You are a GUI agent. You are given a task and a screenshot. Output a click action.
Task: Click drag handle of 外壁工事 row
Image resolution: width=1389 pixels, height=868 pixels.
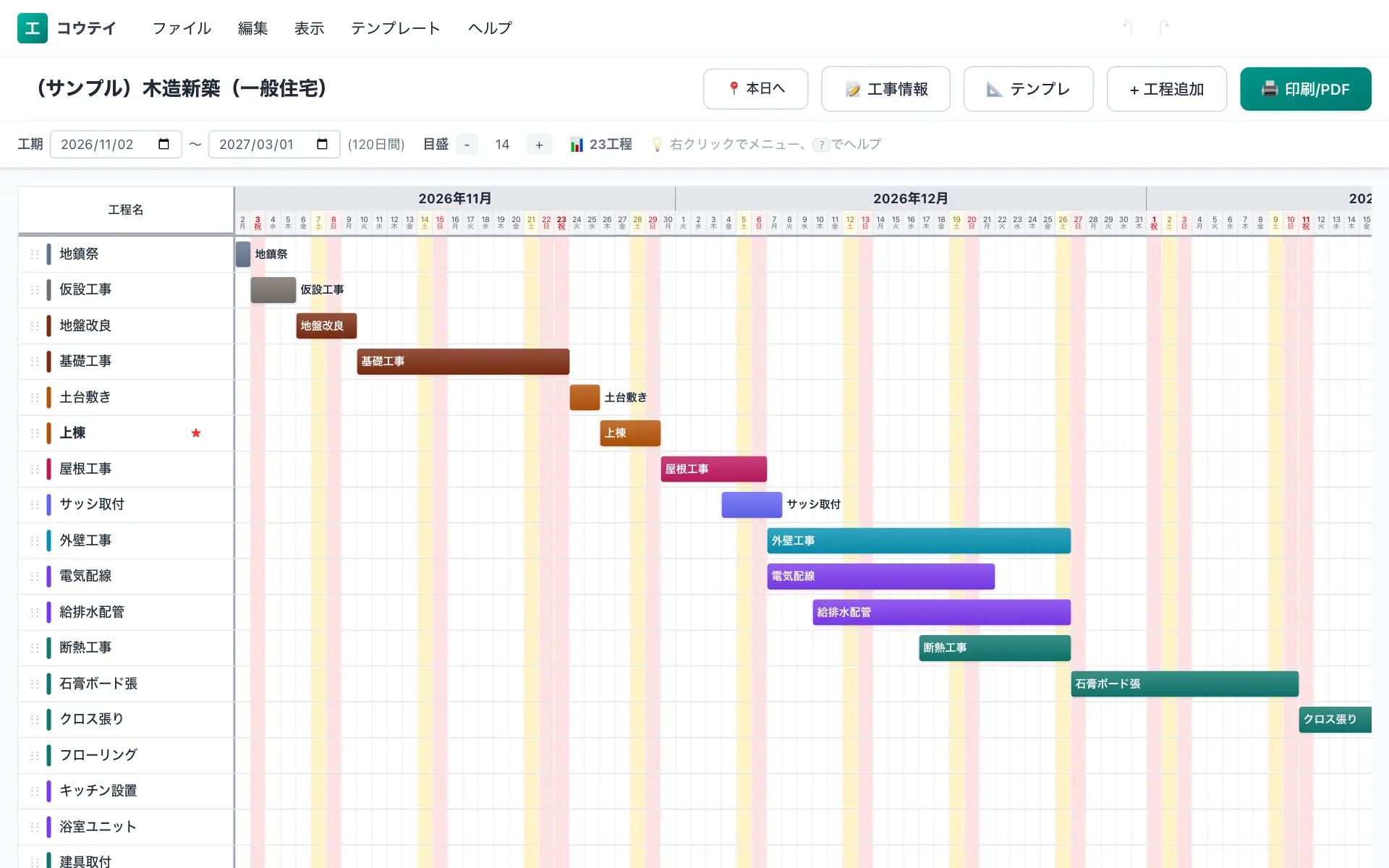pyautogui.click(x=34, y=540)
